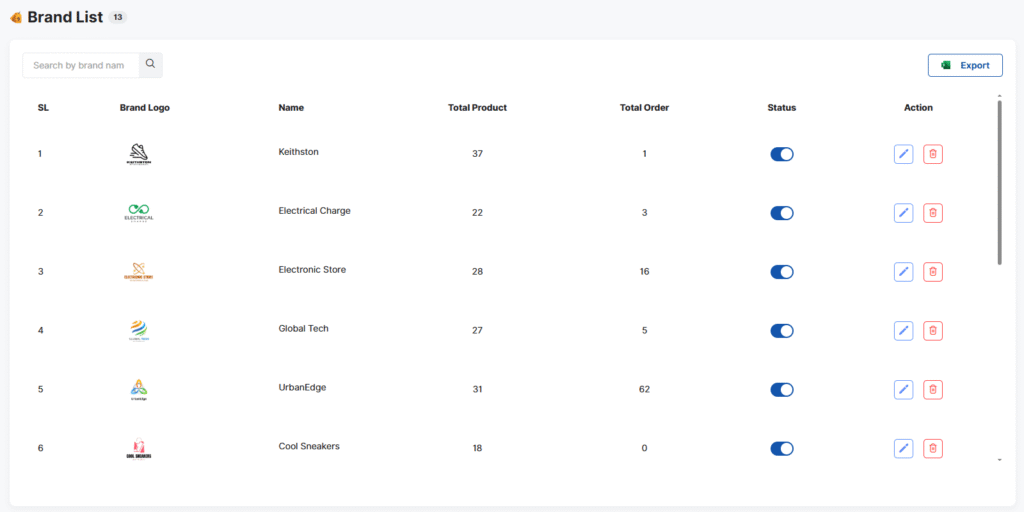The width and height of the screenshot is (1024, 512).
Task: Delete the UrbanEdge brand
Action: (x=933, y=390)
